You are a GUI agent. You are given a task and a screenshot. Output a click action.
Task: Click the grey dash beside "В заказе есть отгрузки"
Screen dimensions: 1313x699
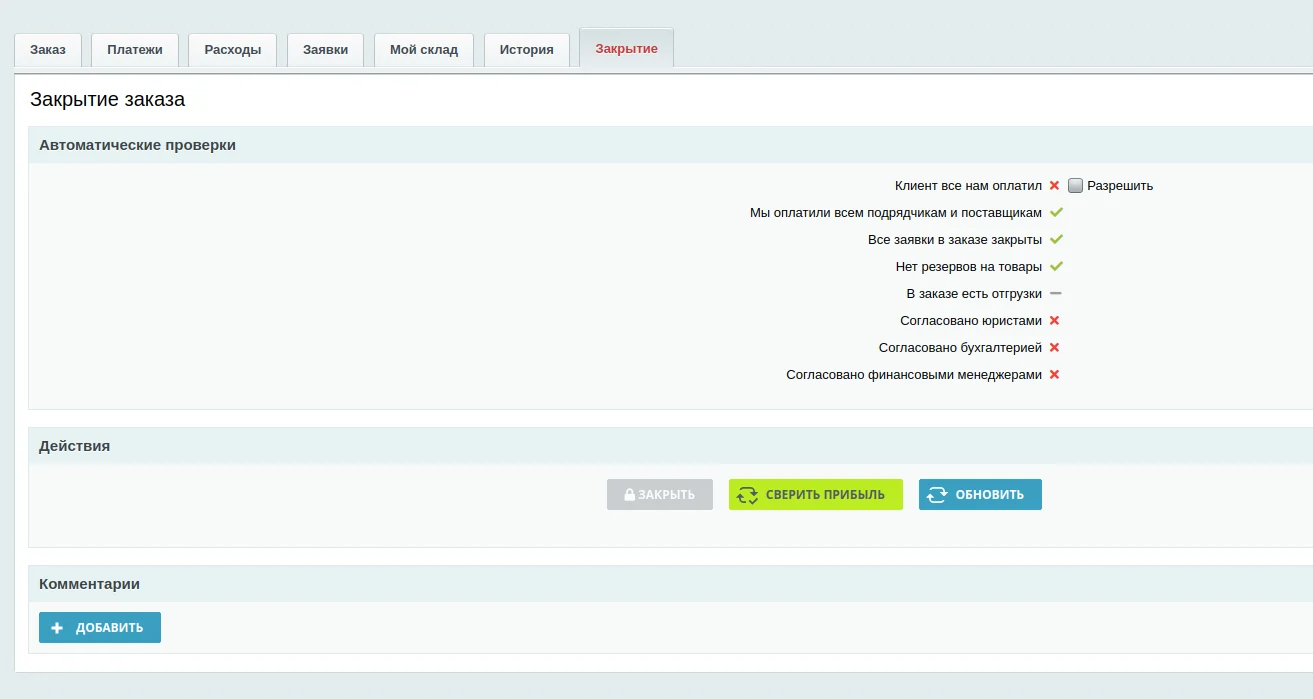tap(1055, 294)
